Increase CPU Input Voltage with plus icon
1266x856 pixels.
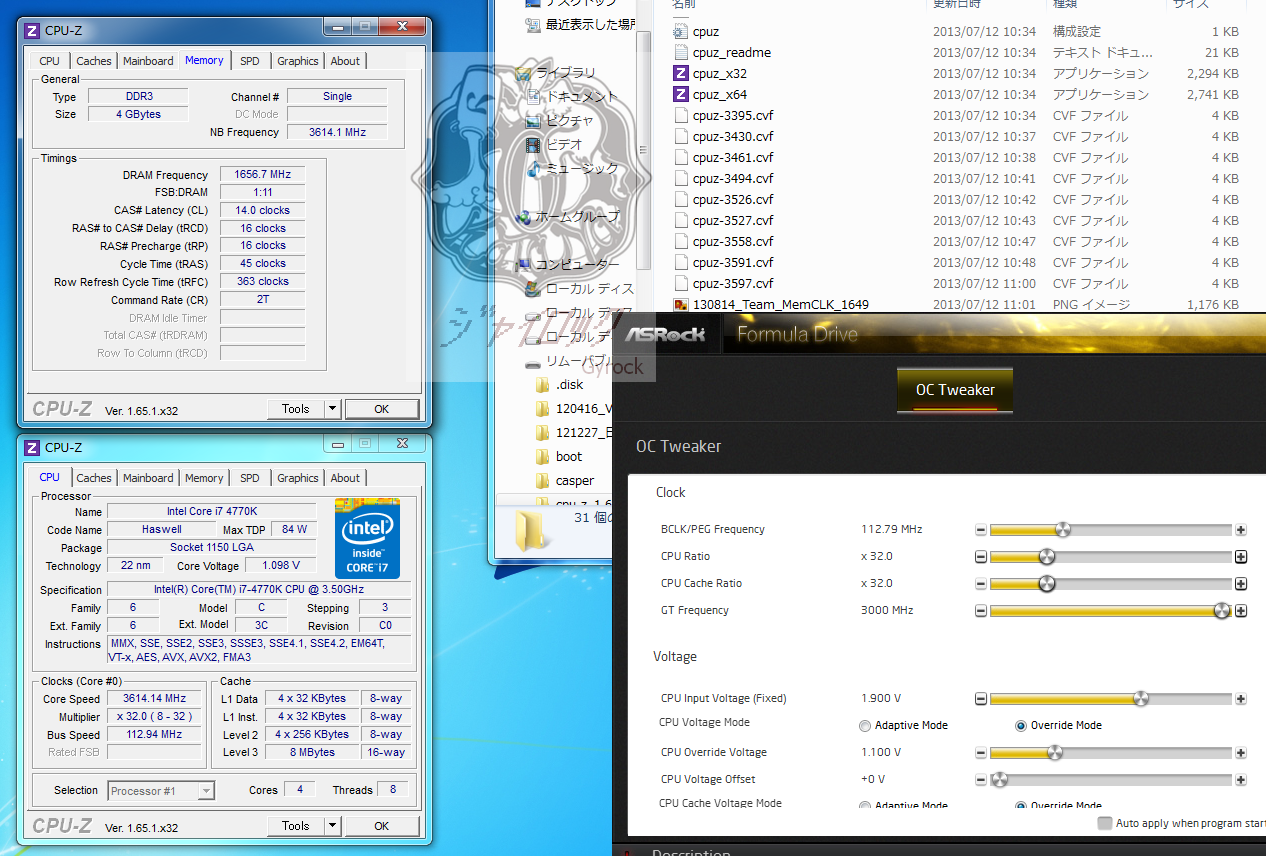(1241, 699)
